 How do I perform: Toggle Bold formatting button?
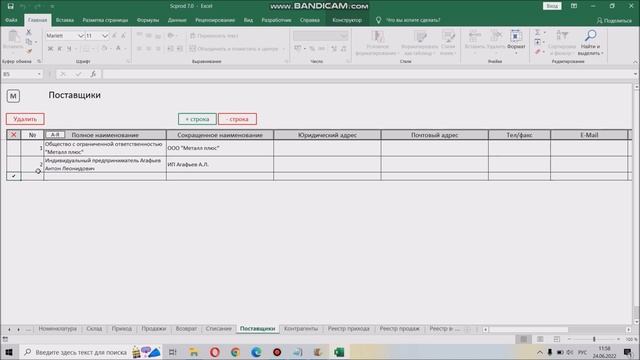(x=51, y=49)
